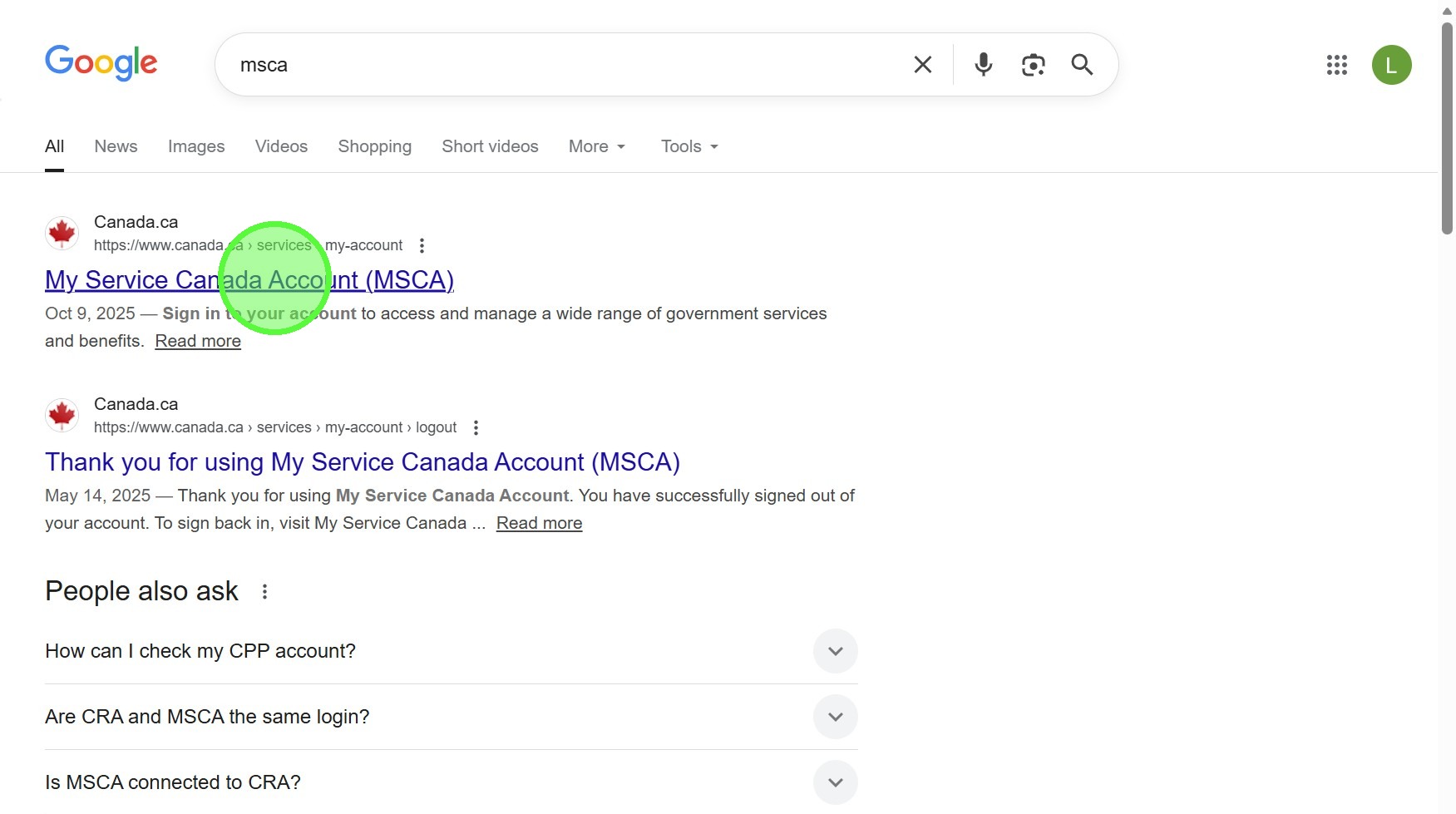Click the May 14, 2025 snippet date
1456x814 pixels.
pyautogui.click(x=97, y=496)
